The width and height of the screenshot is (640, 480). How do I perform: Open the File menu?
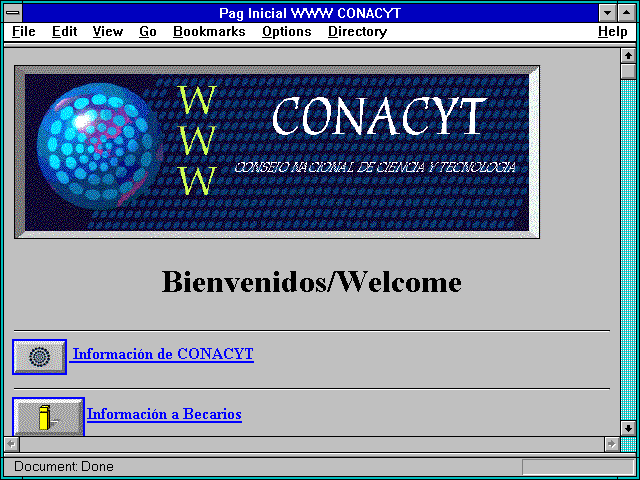pos(24,32)
